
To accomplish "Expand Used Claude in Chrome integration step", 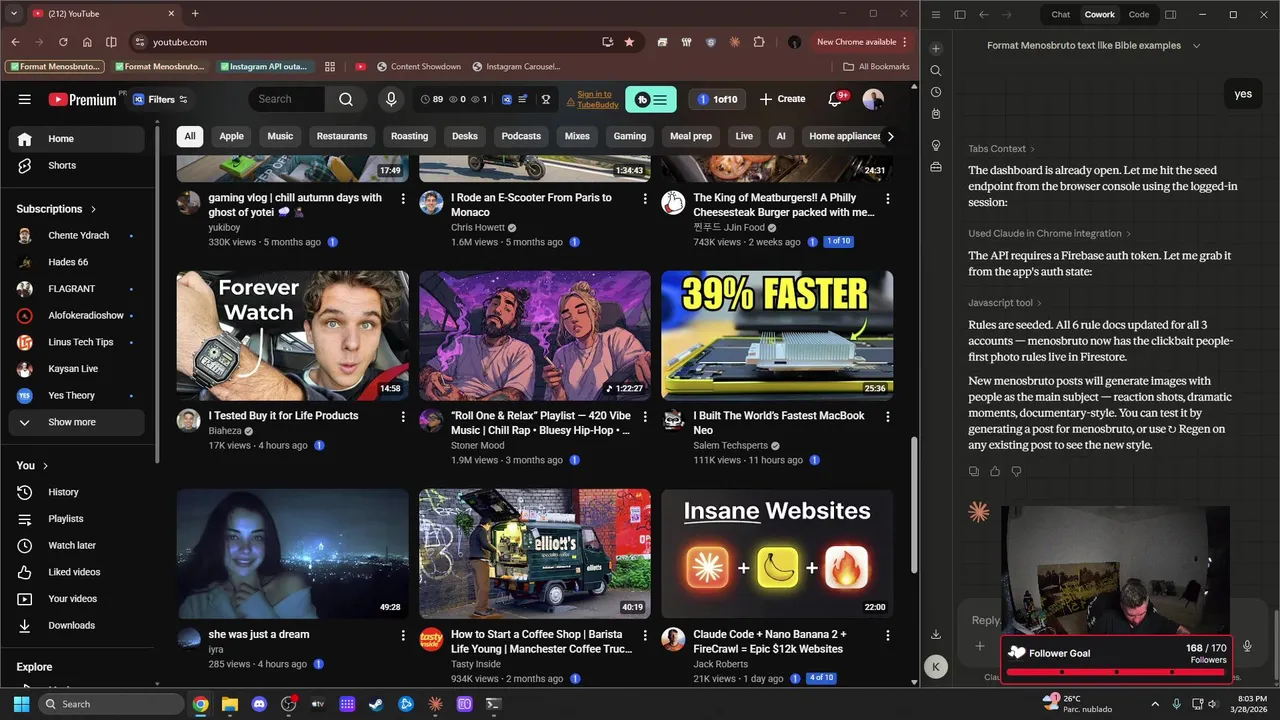I will pyautogui.click(x=1050, y=233).
